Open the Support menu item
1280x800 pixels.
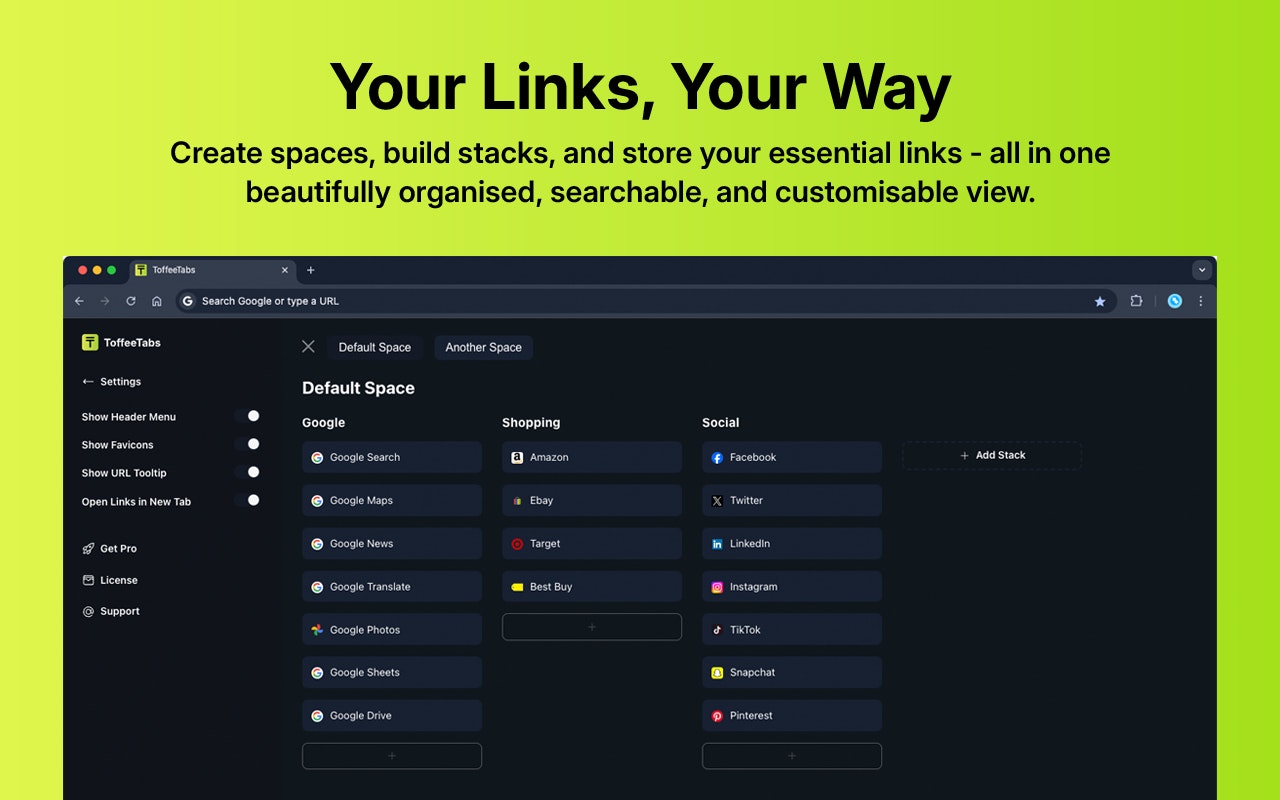pos(111,611)
